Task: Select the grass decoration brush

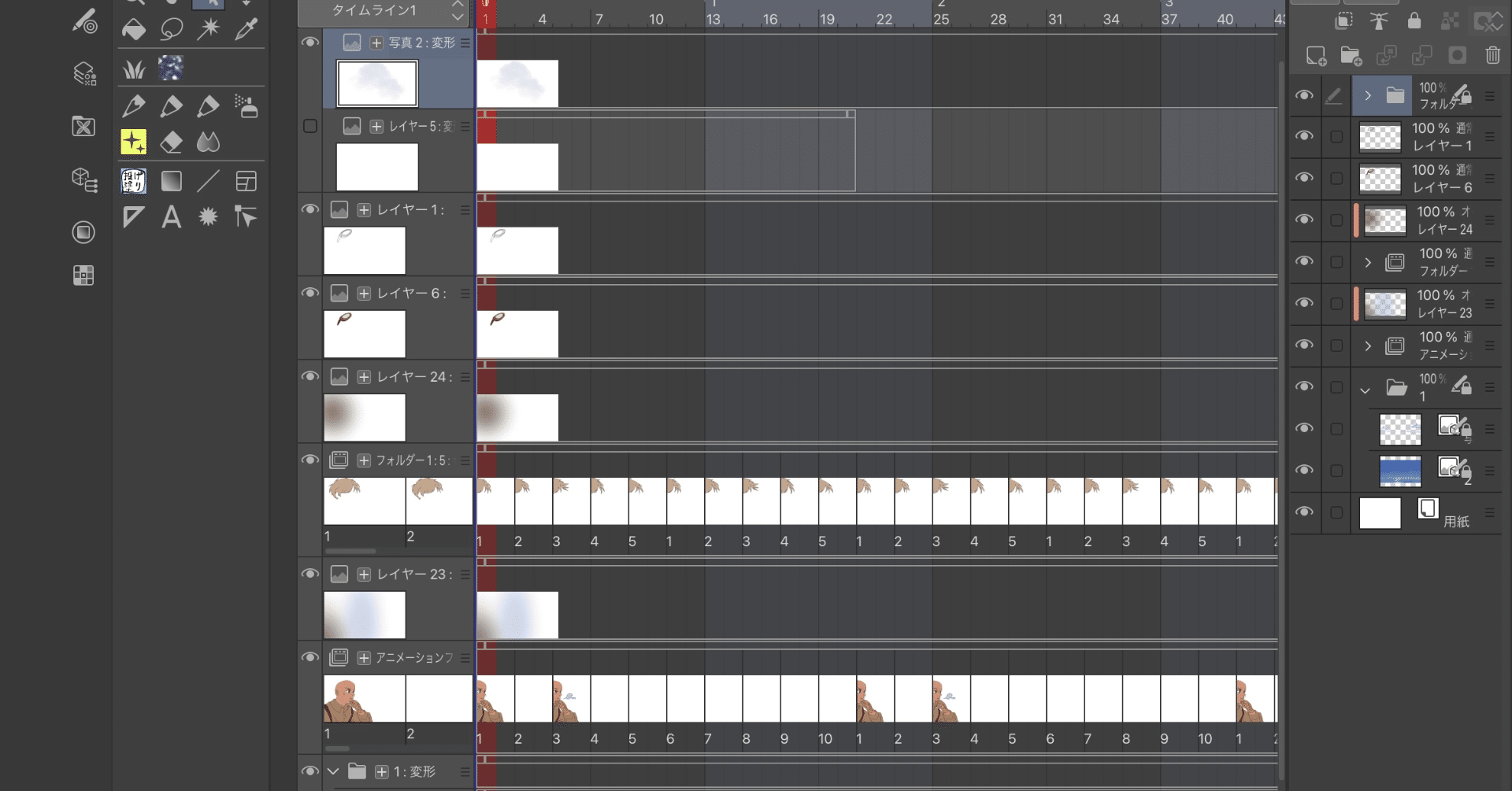Action: tap(134, 69)
